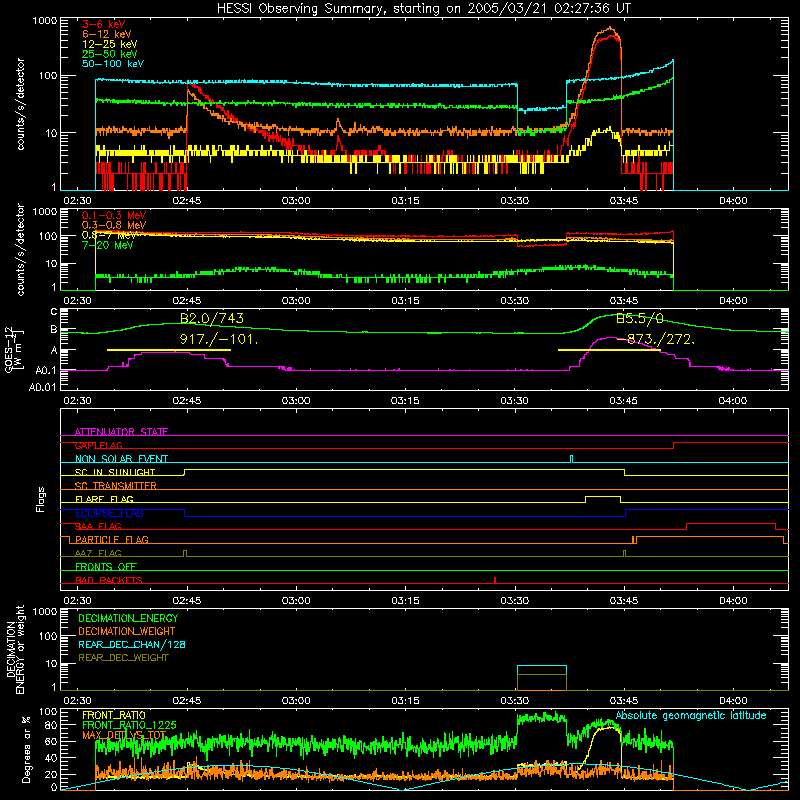The height and width of the screenshot is (800, 800).
Task: Click the DECIMATION_WEIGHT legend entry
Action: click(127, 632)
